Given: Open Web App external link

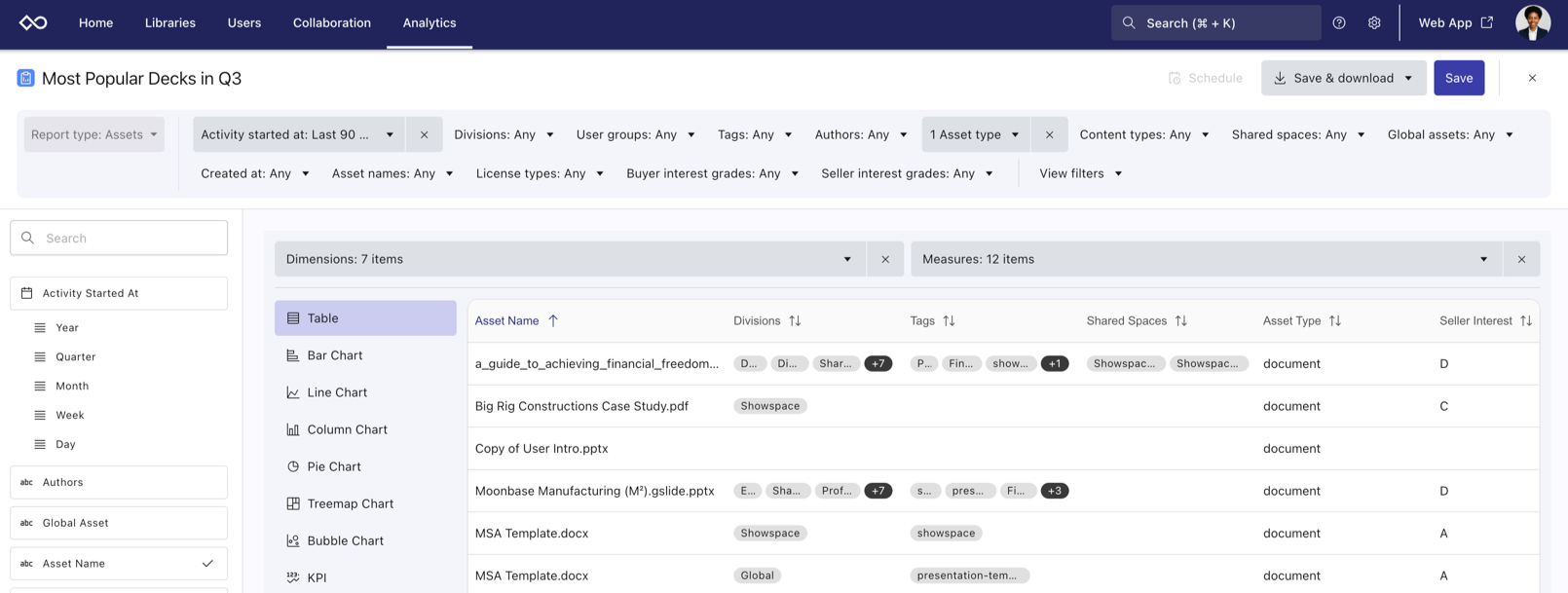Looking at the screenshot, I should click(x=1455, y=22).
